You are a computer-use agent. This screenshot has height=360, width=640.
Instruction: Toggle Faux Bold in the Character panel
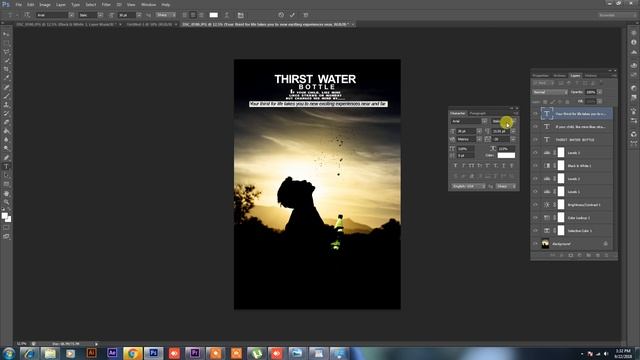456,166
